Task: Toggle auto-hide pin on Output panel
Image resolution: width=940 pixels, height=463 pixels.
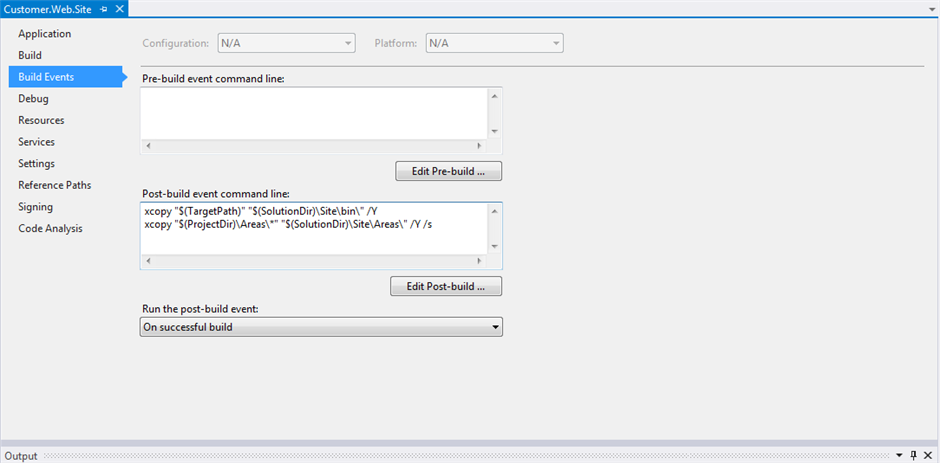Action: coord(913,455)
